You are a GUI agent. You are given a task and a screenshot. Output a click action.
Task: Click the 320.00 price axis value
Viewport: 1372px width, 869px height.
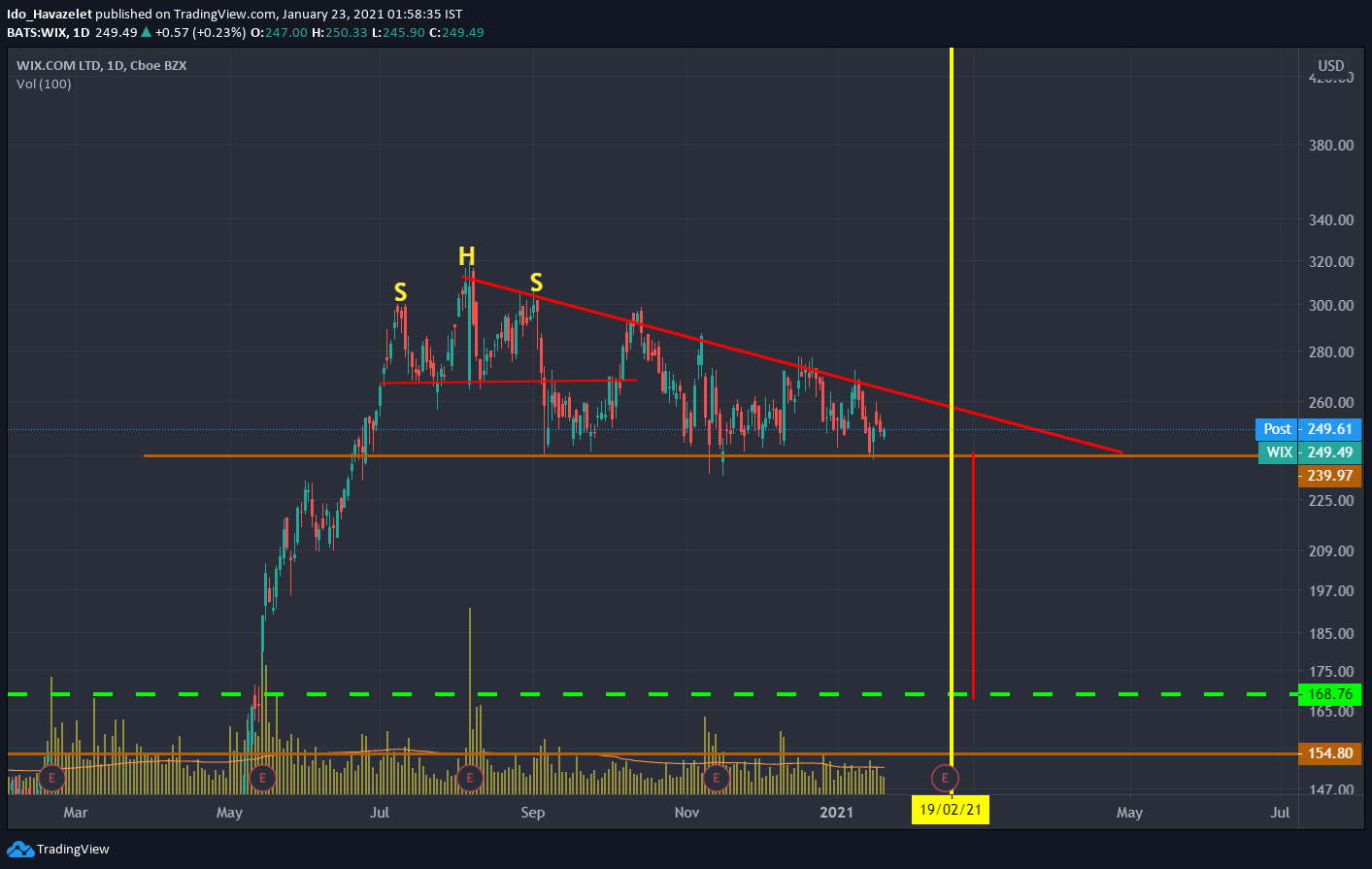(x=1331, y=262)
